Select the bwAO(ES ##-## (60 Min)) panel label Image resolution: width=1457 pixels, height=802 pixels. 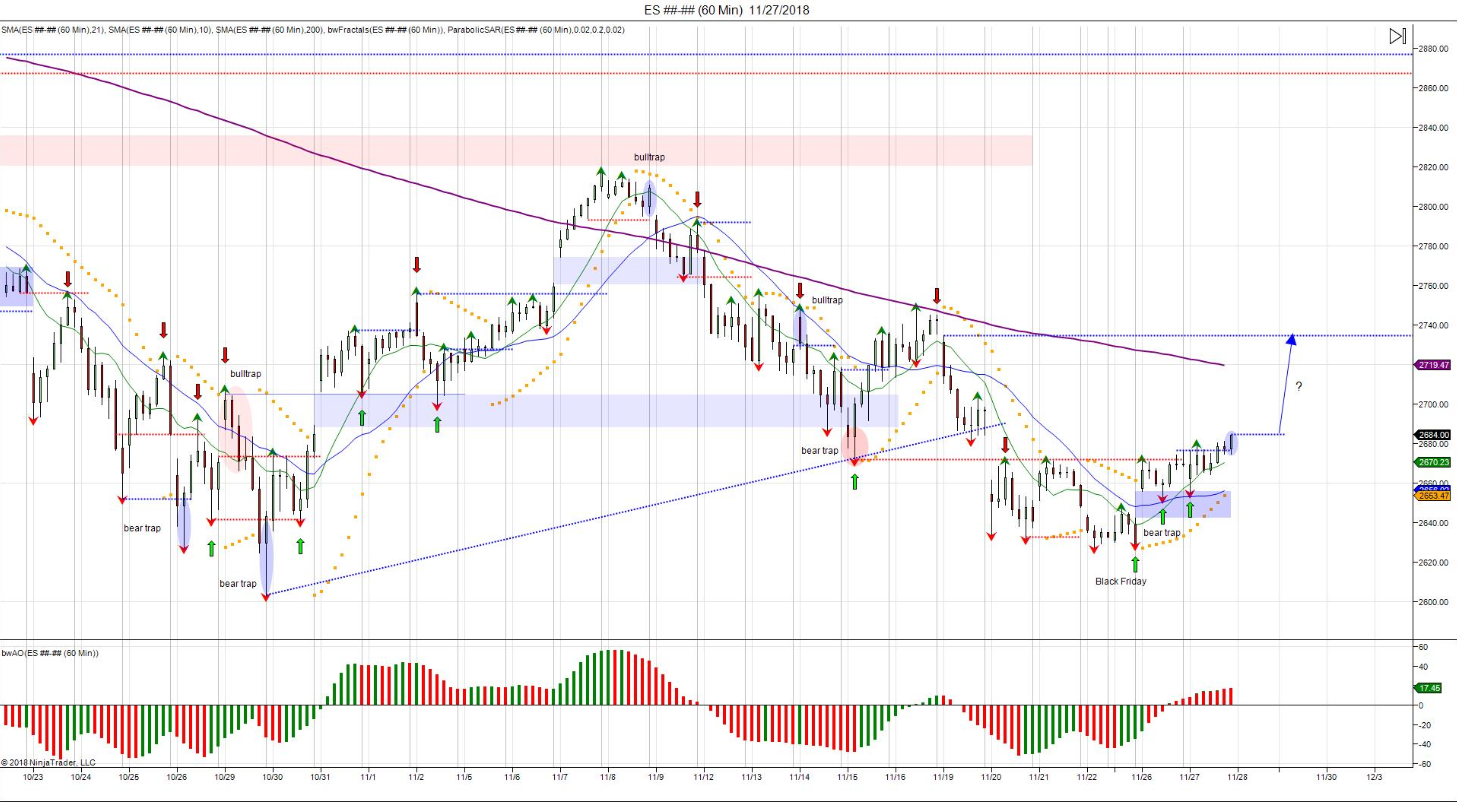pyautogui.click(x=50, y=653)
